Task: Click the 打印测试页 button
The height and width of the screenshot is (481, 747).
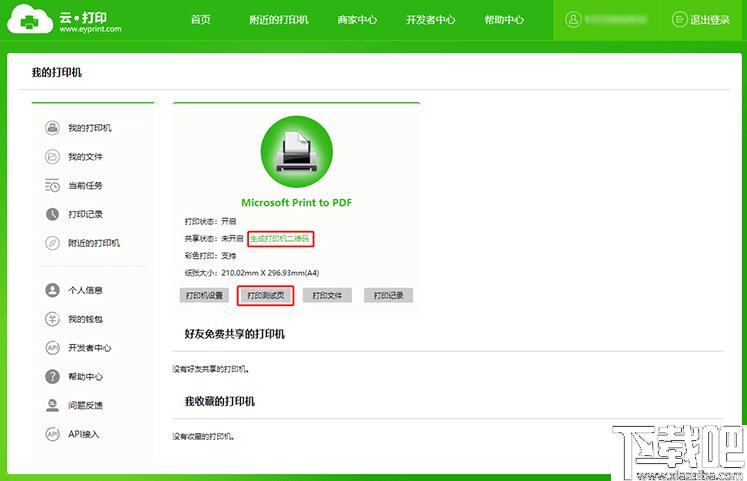Action: [x=266, y=295]
